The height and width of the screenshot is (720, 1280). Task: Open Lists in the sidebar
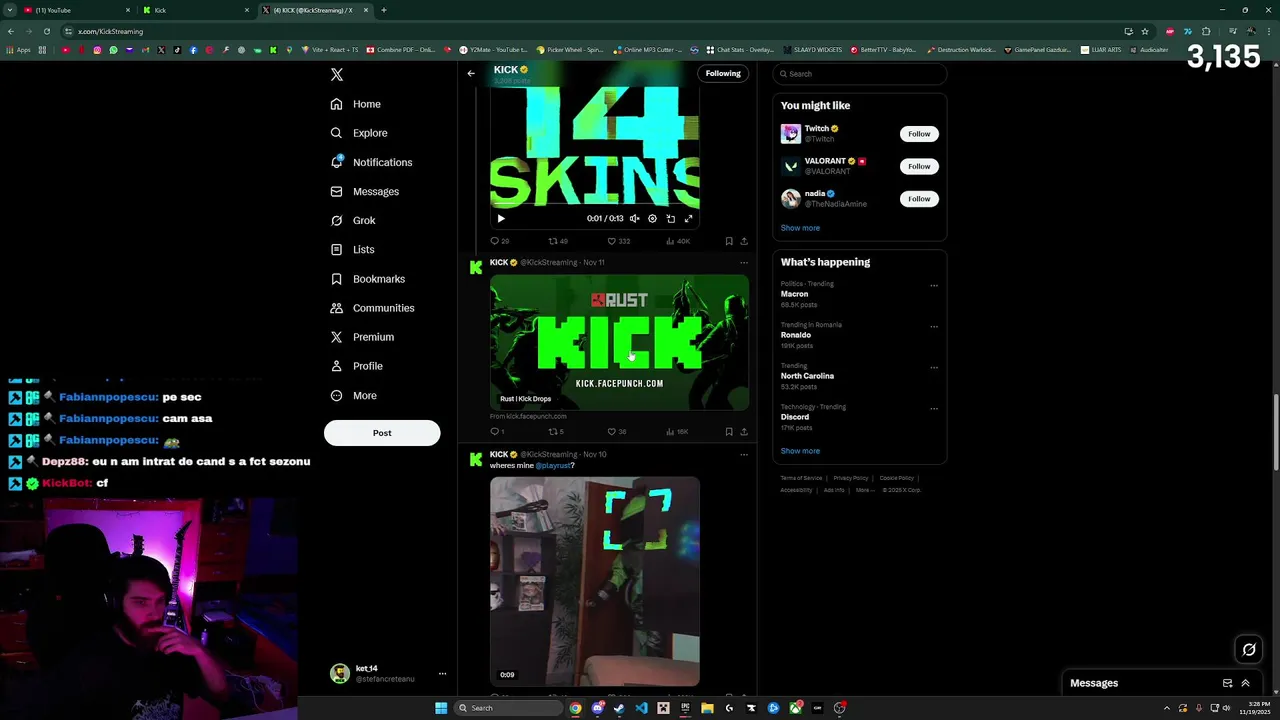tap(352, 249)
